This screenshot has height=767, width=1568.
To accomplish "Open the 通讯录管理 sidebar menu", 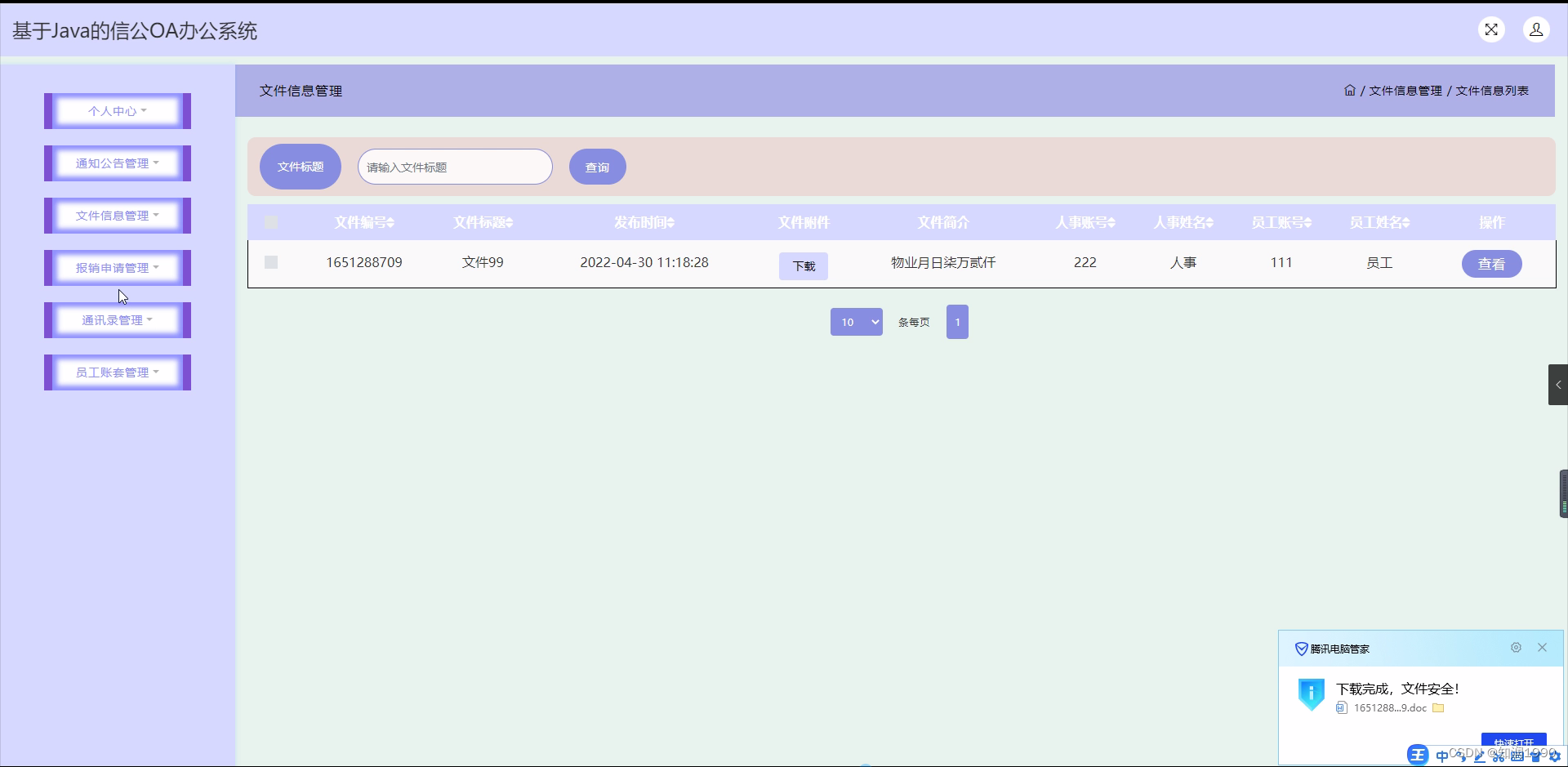I will pyautogui.click(x=117, y=319).
